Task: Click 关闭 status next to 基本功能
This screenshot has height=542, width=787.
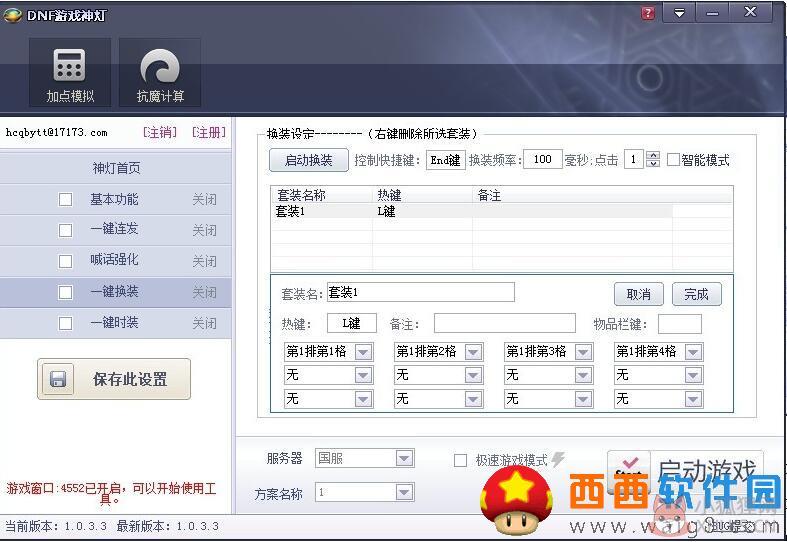Action: 204,200
